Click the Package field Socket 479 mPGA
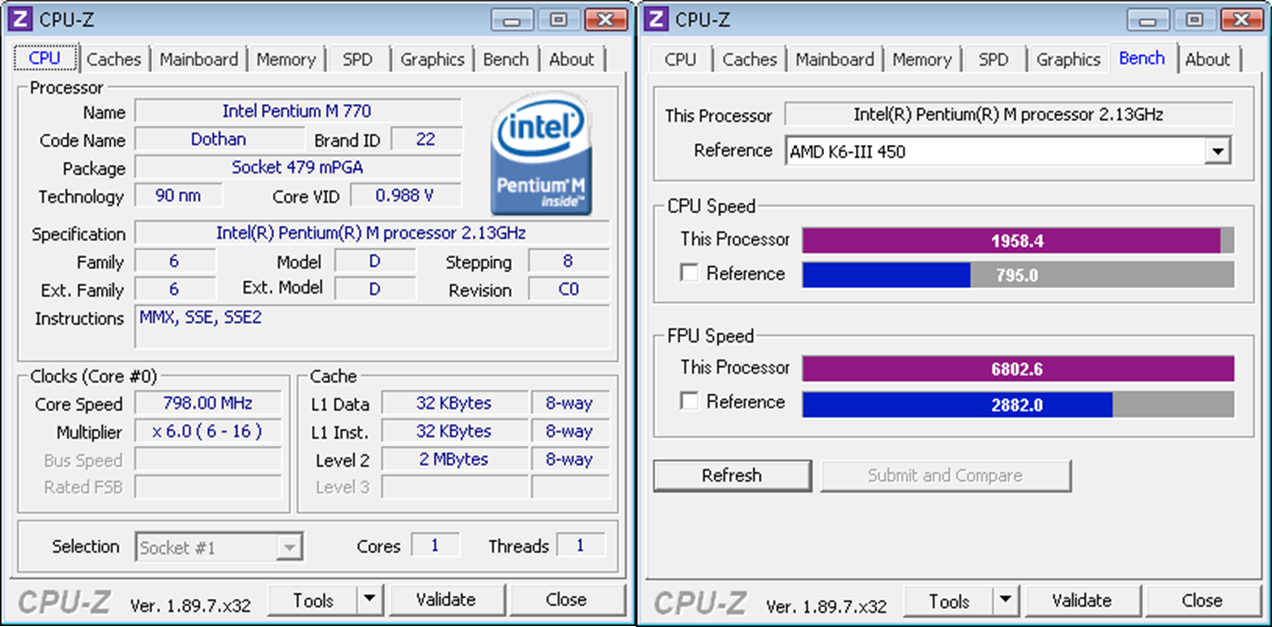The image size is (1272, 627). coord(298,167)
